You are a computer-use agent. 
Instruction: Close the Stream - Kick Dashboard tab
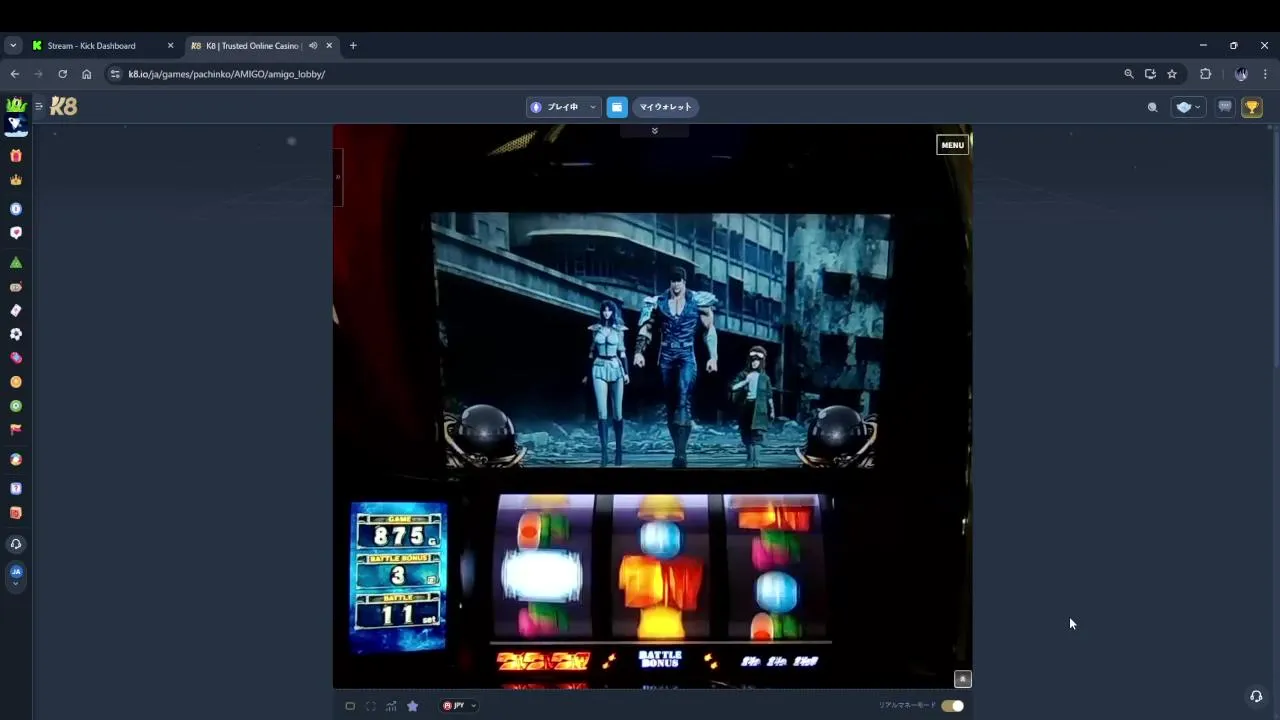(x=170, y=45)
